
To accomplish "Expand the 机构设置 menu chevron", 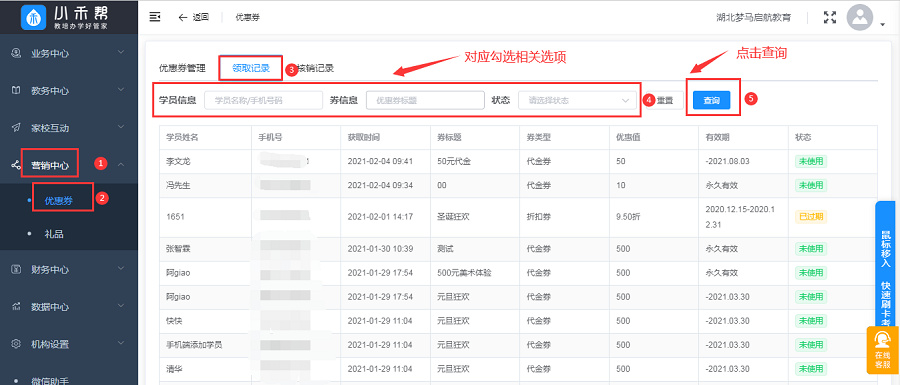I will coord(121,343).
